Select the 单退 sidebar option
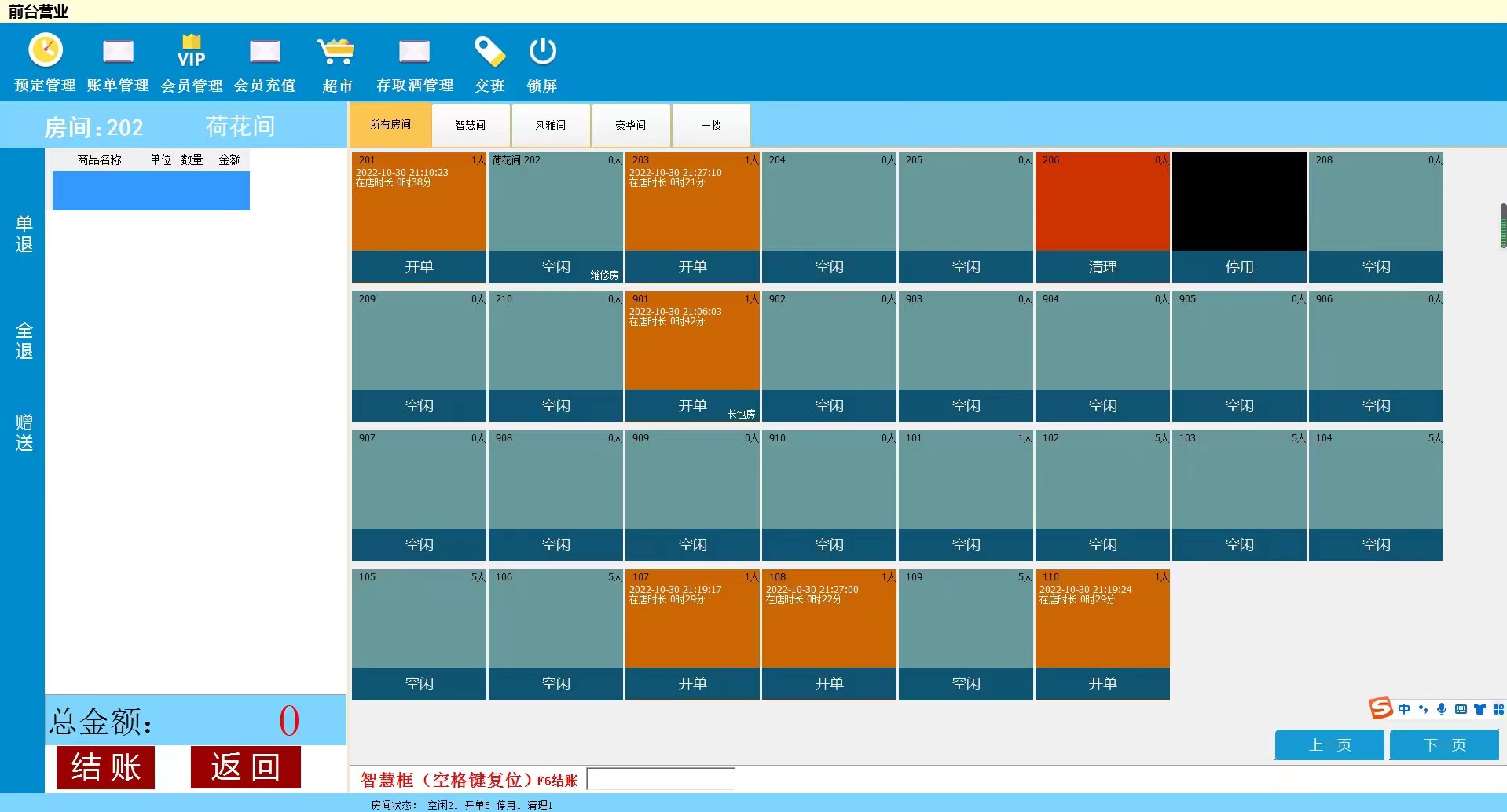The width and height of the screenshot is (1507, 812). (24, 234)
